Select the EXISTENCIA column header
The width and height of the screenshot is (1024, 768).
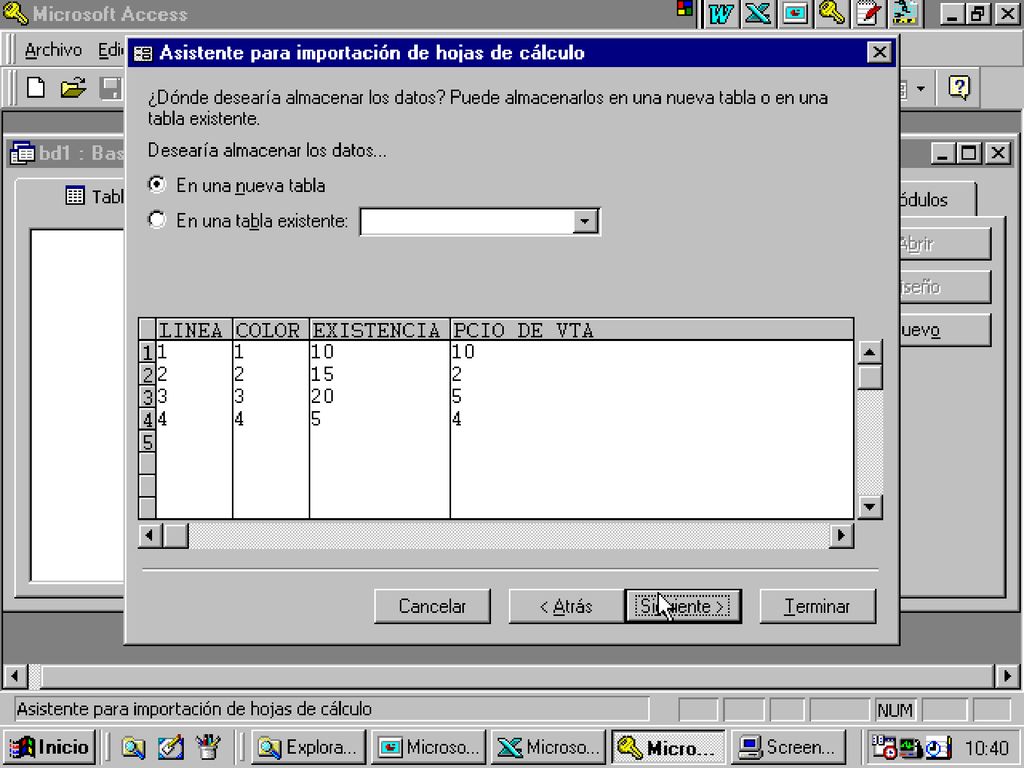(x=379, y=330)
